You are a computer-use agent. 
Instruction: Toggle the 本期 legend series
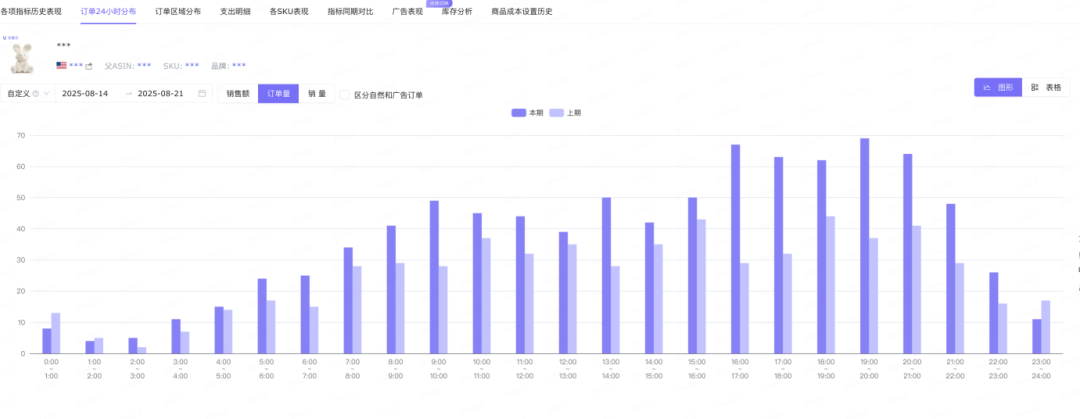point(528,112)
